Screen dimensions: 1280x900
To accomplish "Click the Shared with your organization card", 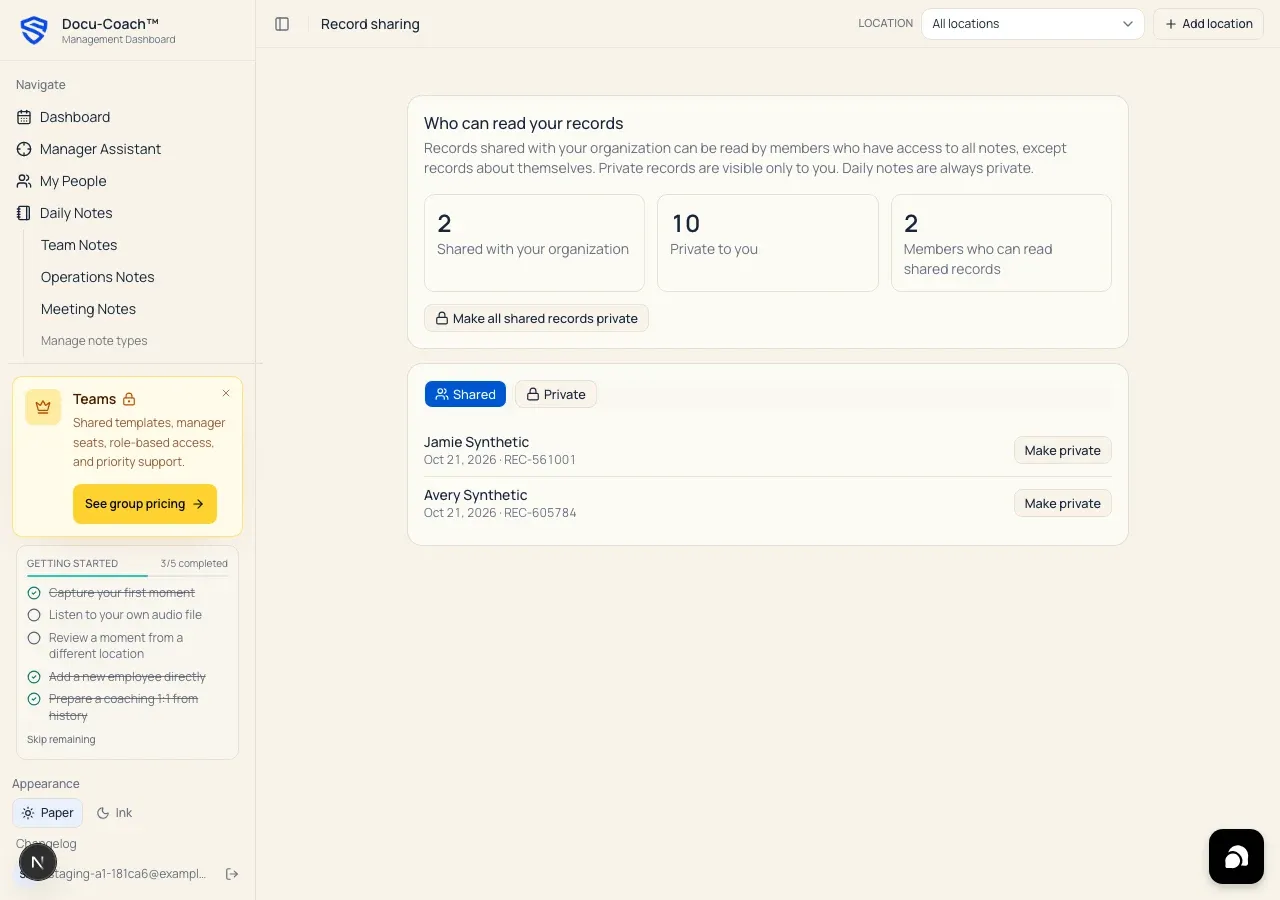I will [534, 243].
